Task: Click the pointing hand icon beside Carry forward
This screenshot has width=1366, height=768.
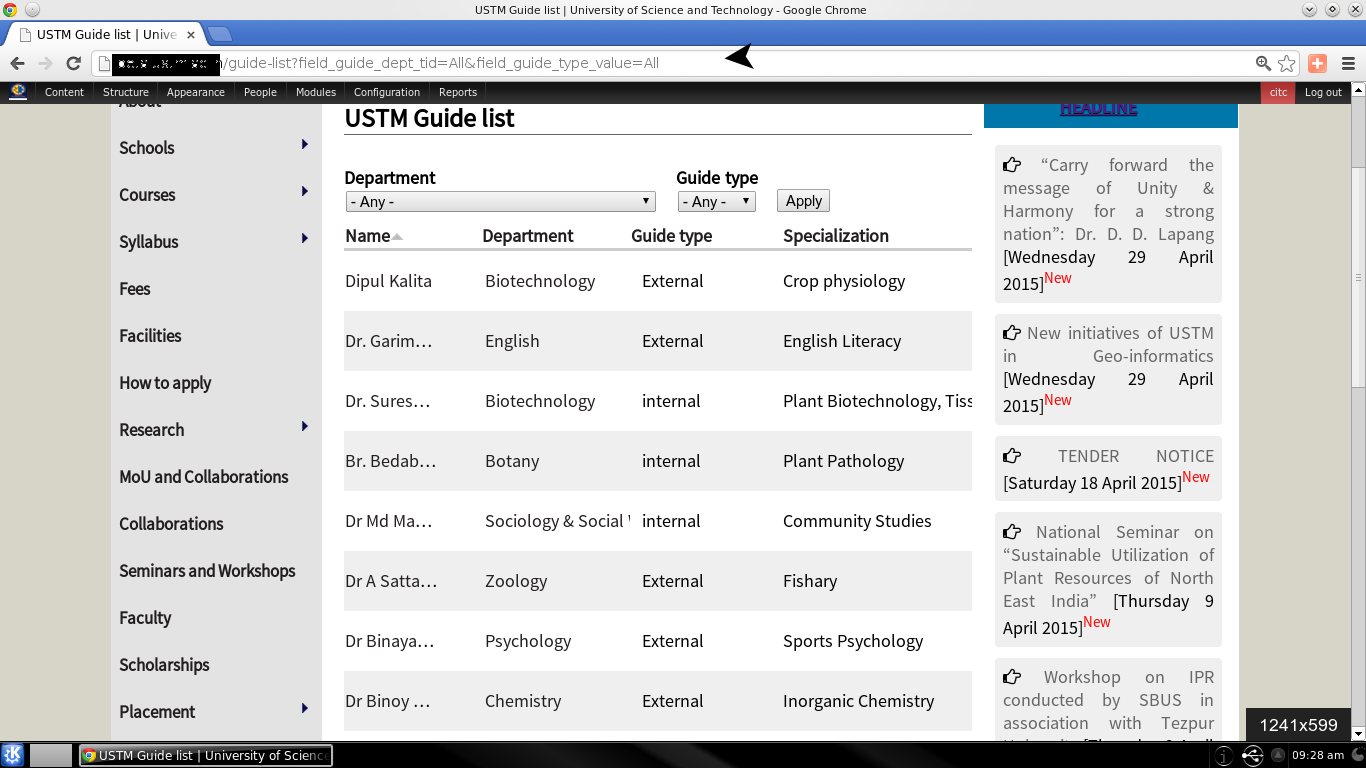Action: coord(1012,165)
